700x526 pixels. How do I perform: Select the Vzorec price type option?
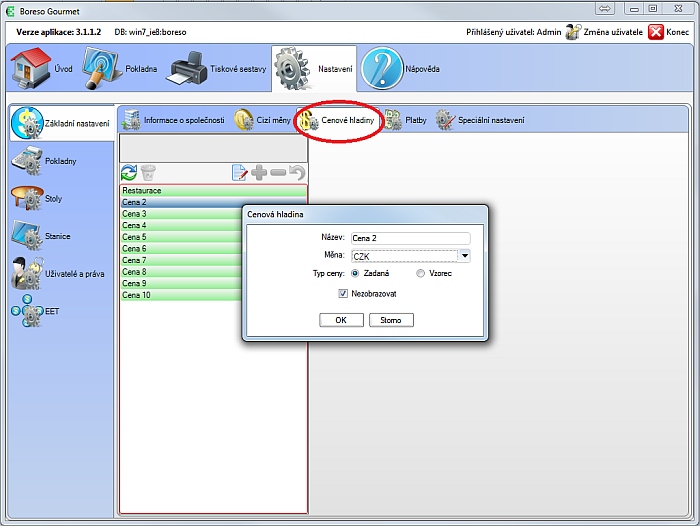[x=420, y=273]
